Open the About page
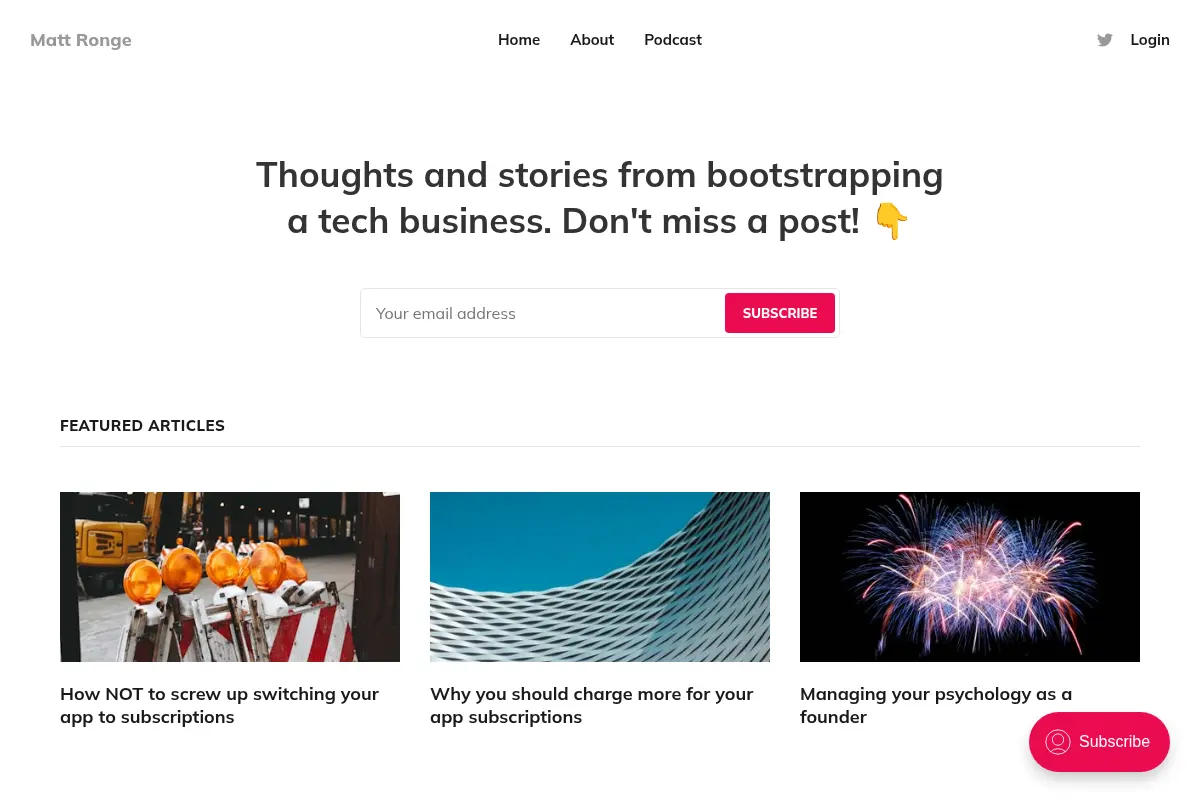The image size is (1200, 800). pyautogui.click(x=592, y=40)
